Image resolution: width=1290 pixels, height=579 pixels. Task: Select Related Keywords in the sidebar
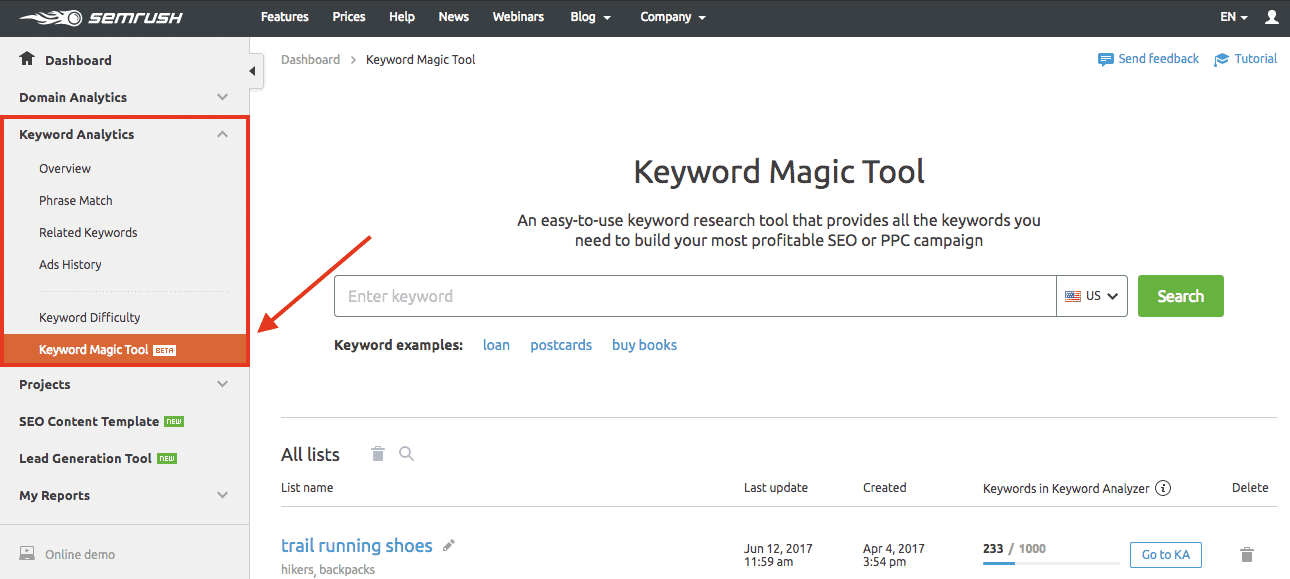88,233
